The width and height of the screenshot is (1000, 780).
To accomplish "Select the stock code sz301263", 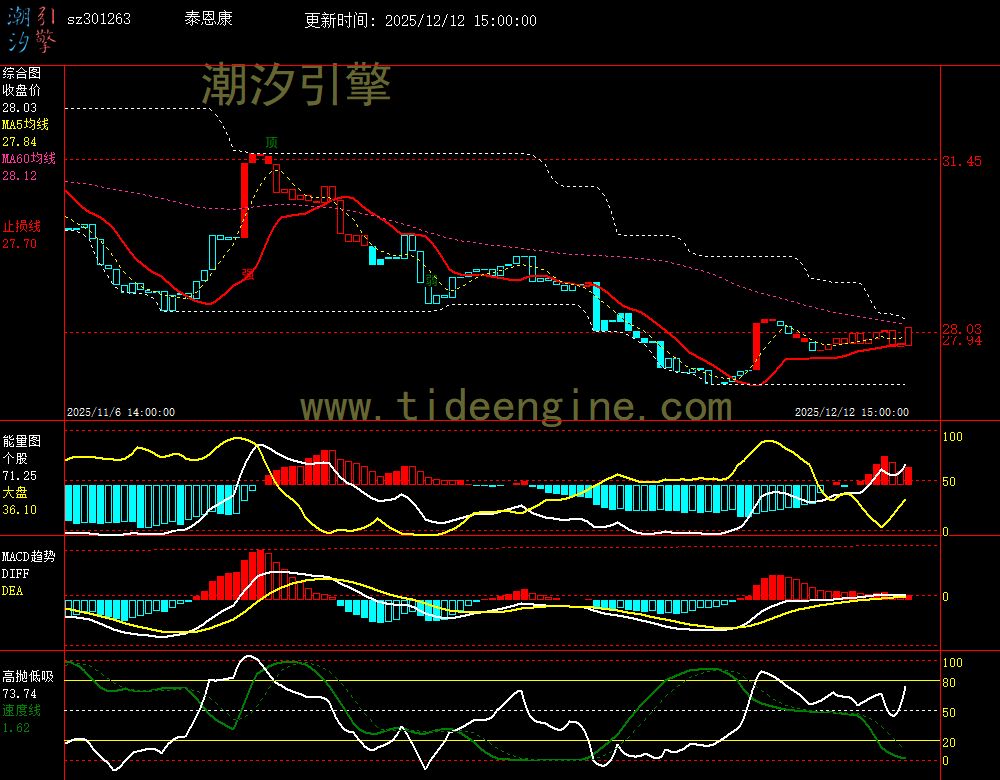I will [x=98, y=19].
